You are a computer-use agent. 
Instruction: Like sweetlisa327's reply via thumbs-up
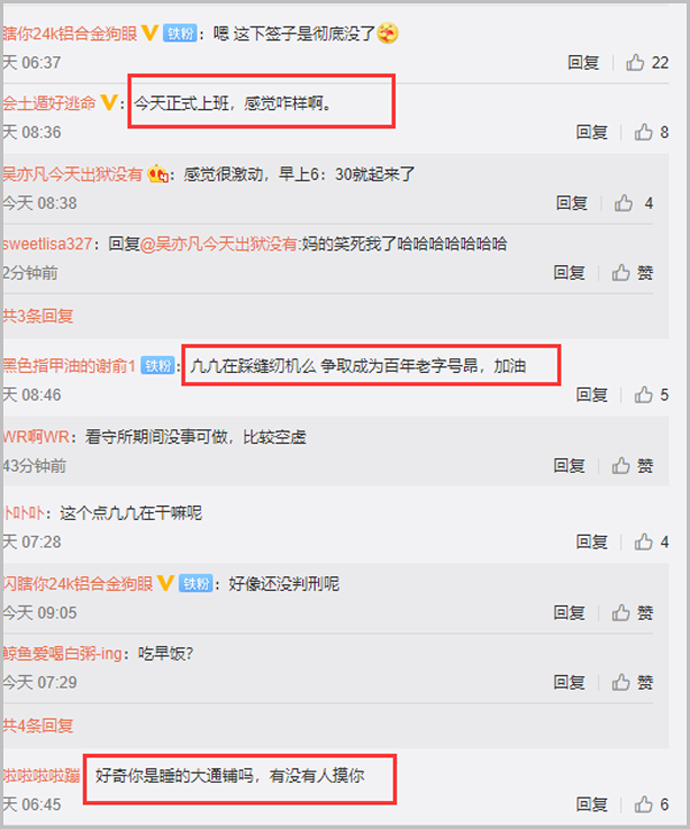[621, 273]
